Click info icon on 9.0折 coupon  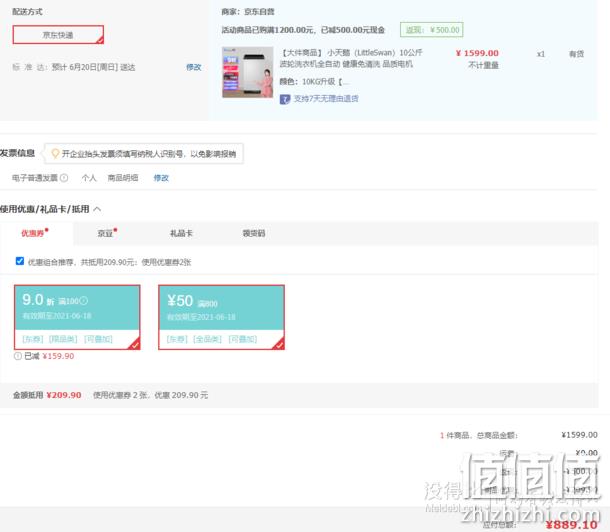pyautogui.click(x=84, y=301)
